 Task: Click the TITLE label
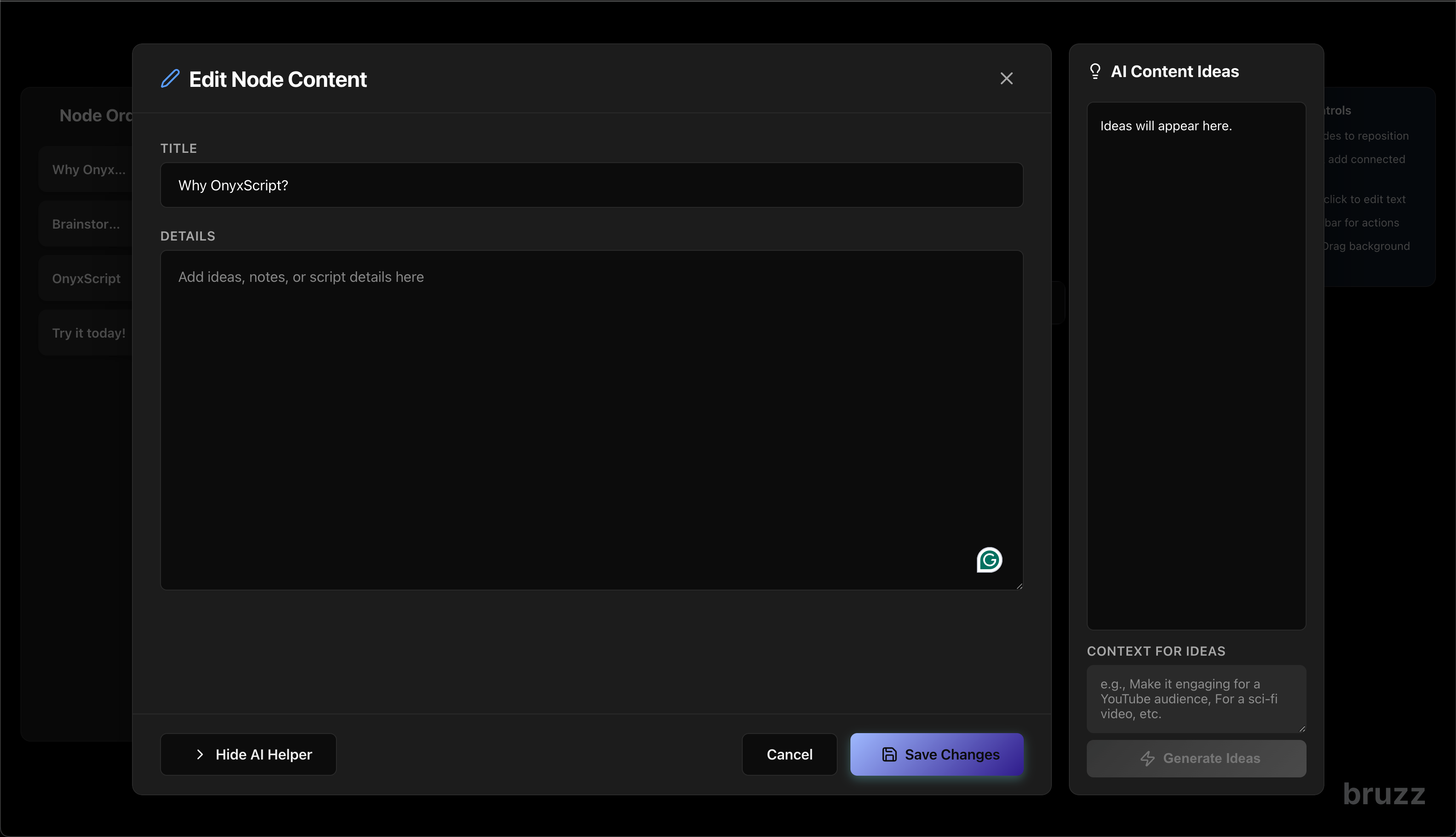[x=179, y=148]
